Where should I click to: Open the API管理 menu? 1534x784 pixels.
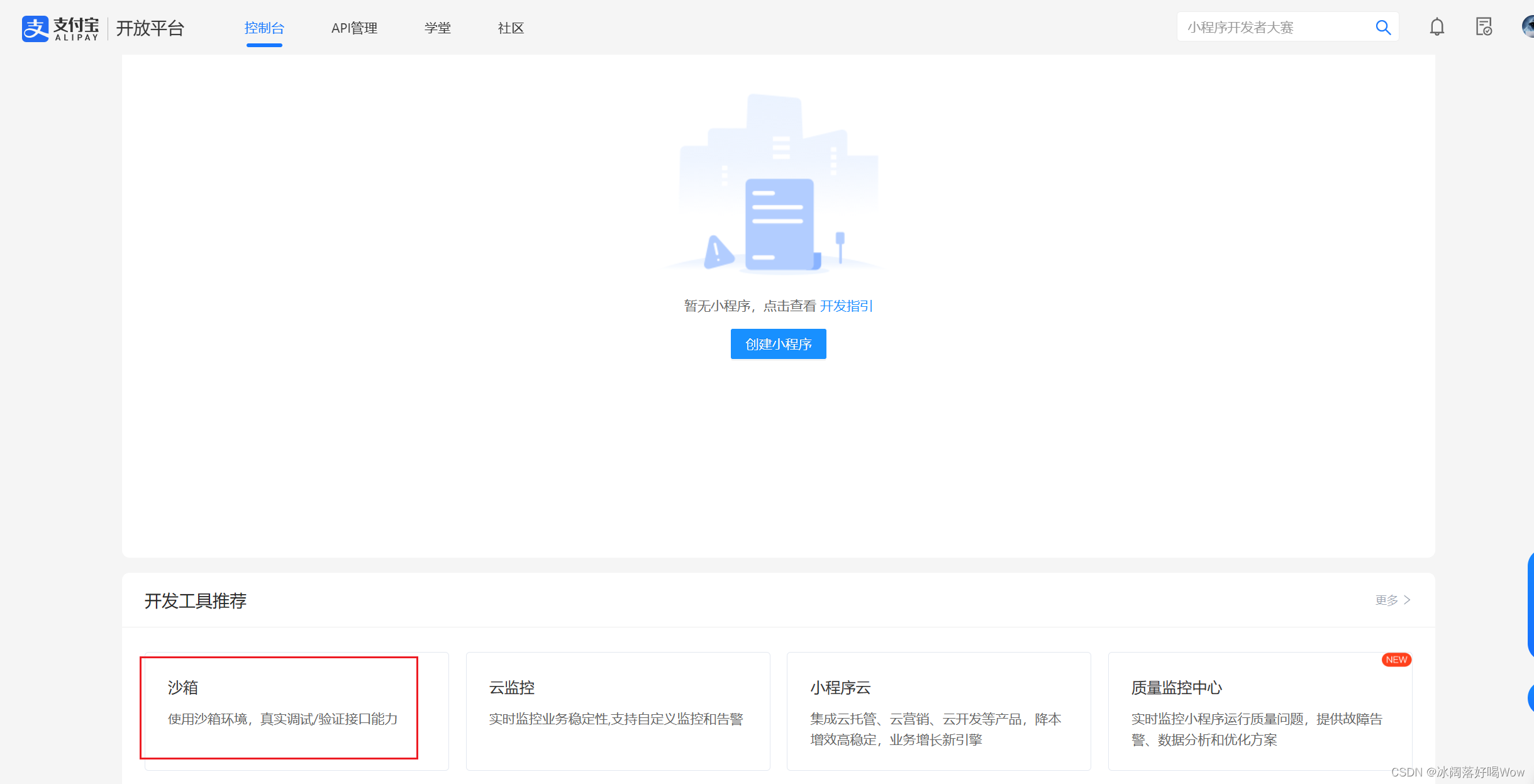[354, 28]
